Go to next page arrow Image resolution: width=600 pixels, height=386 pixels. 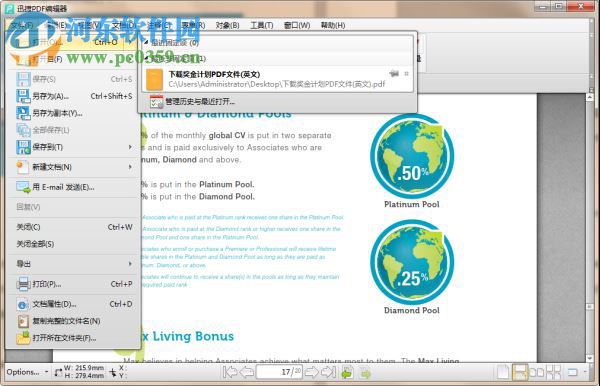(x=311, y=372)
